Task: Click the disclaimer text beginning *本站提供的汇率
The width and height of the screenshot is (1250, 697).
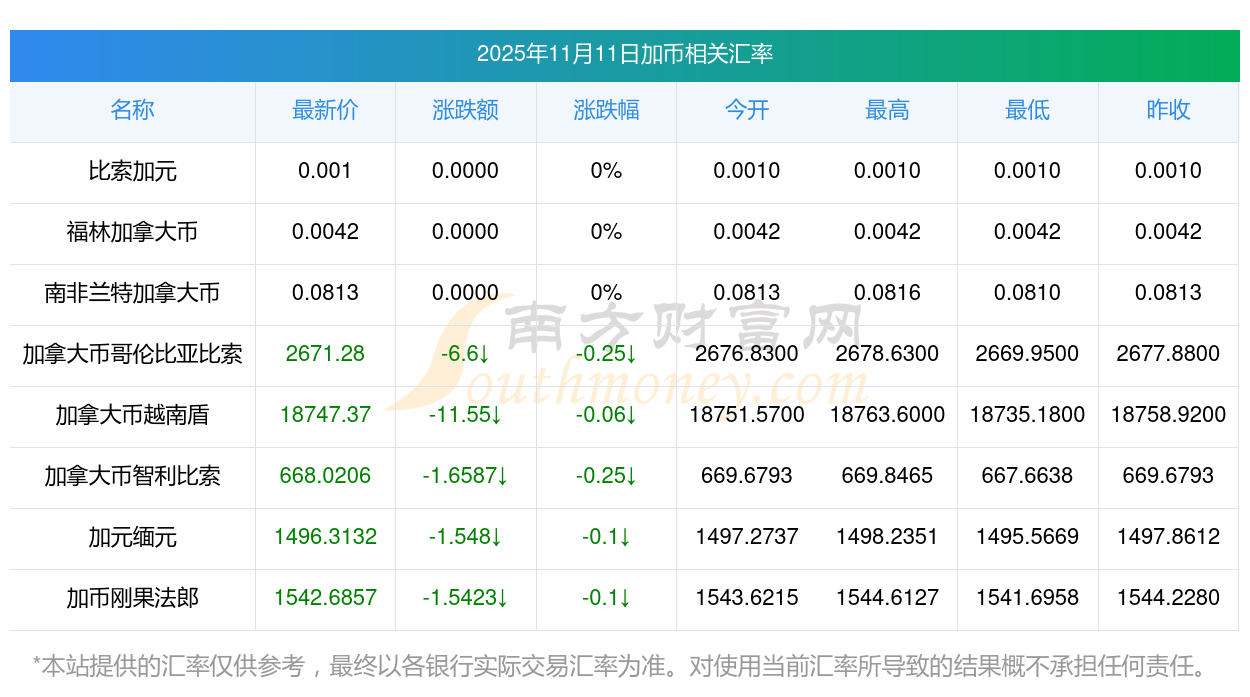Action: (x=620, y=665)
